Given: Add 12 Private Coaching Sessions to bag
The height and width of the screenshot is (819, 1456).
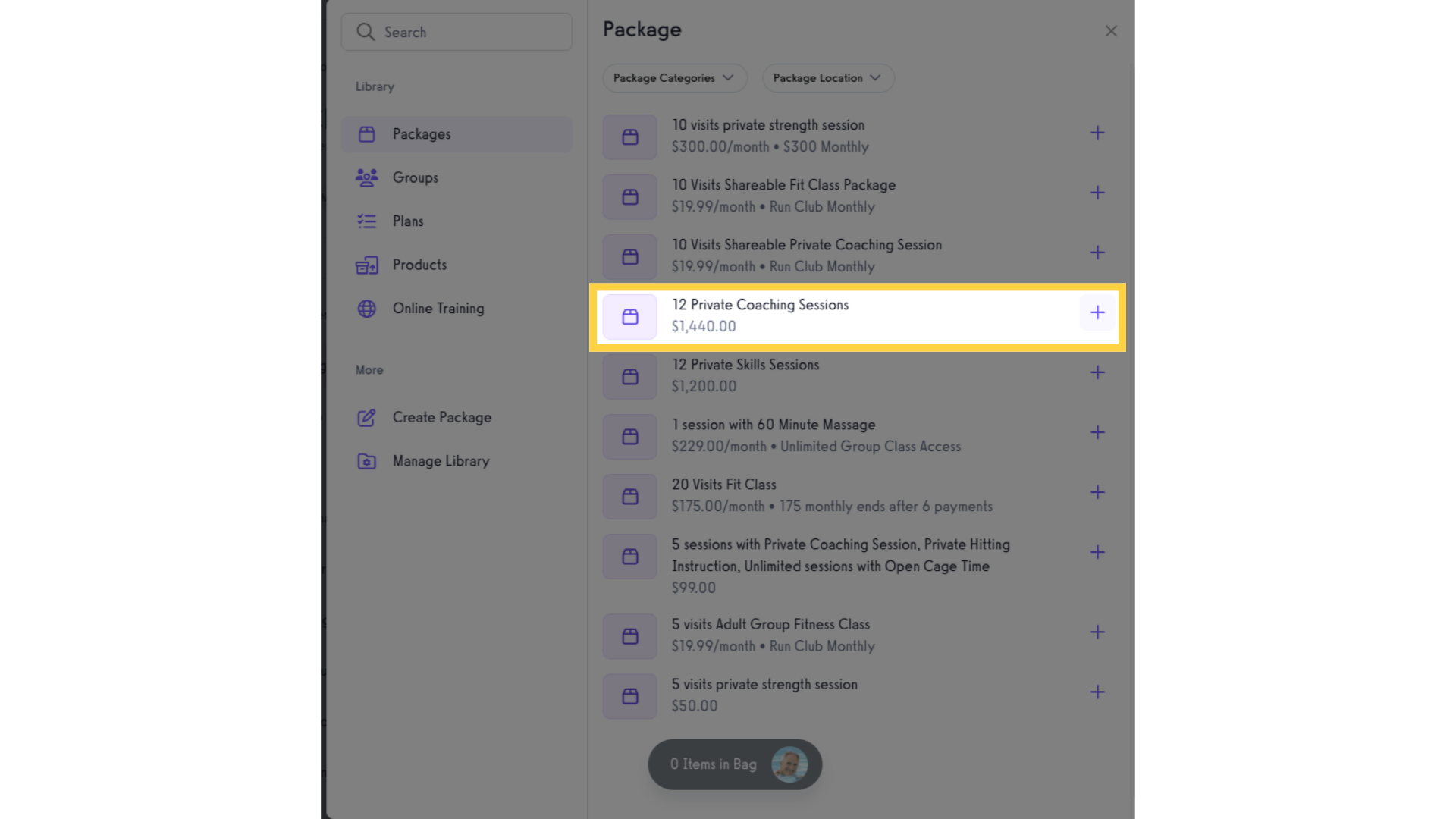Looking at the screenshot, I should [x=1097, y=312].
